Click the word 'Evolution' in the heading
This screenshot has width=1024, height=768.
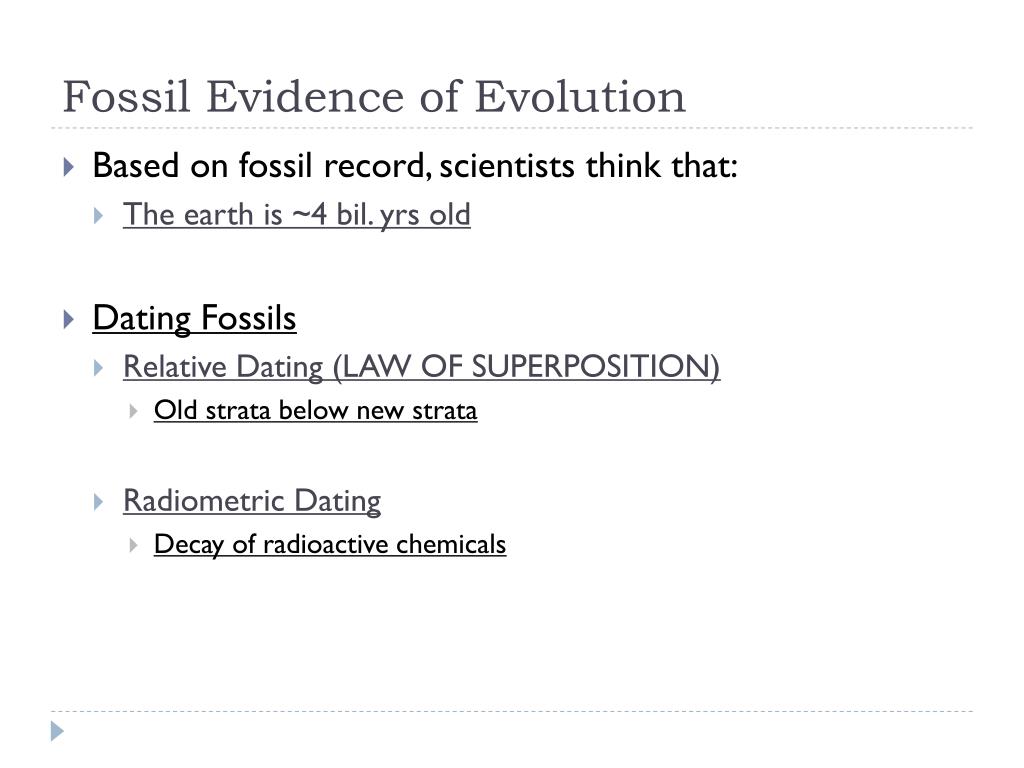click(x=580, y=97)
